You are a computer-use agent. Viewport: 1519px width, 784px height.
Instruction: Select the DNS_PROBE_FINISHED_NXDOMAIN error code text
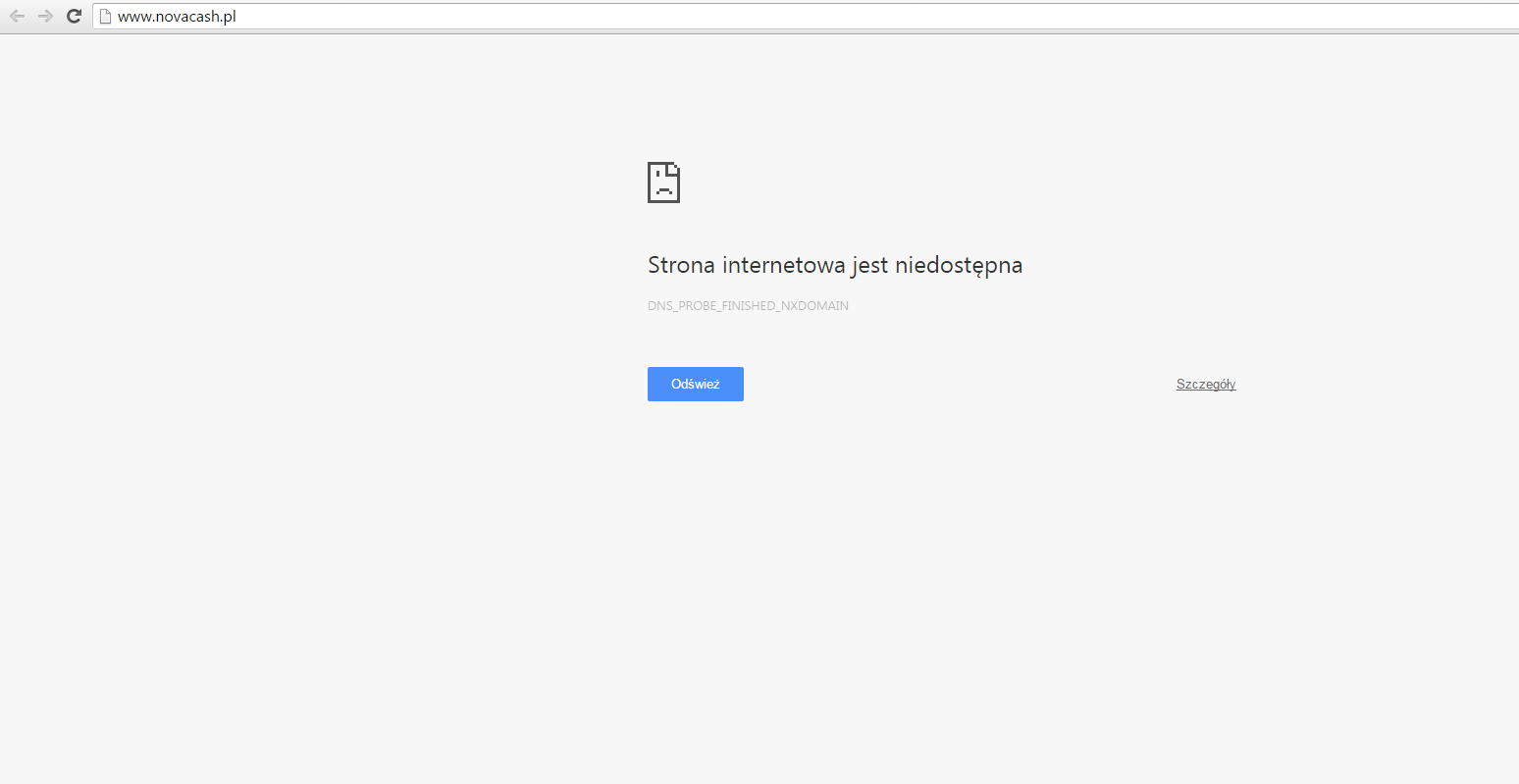coord(748,306)
